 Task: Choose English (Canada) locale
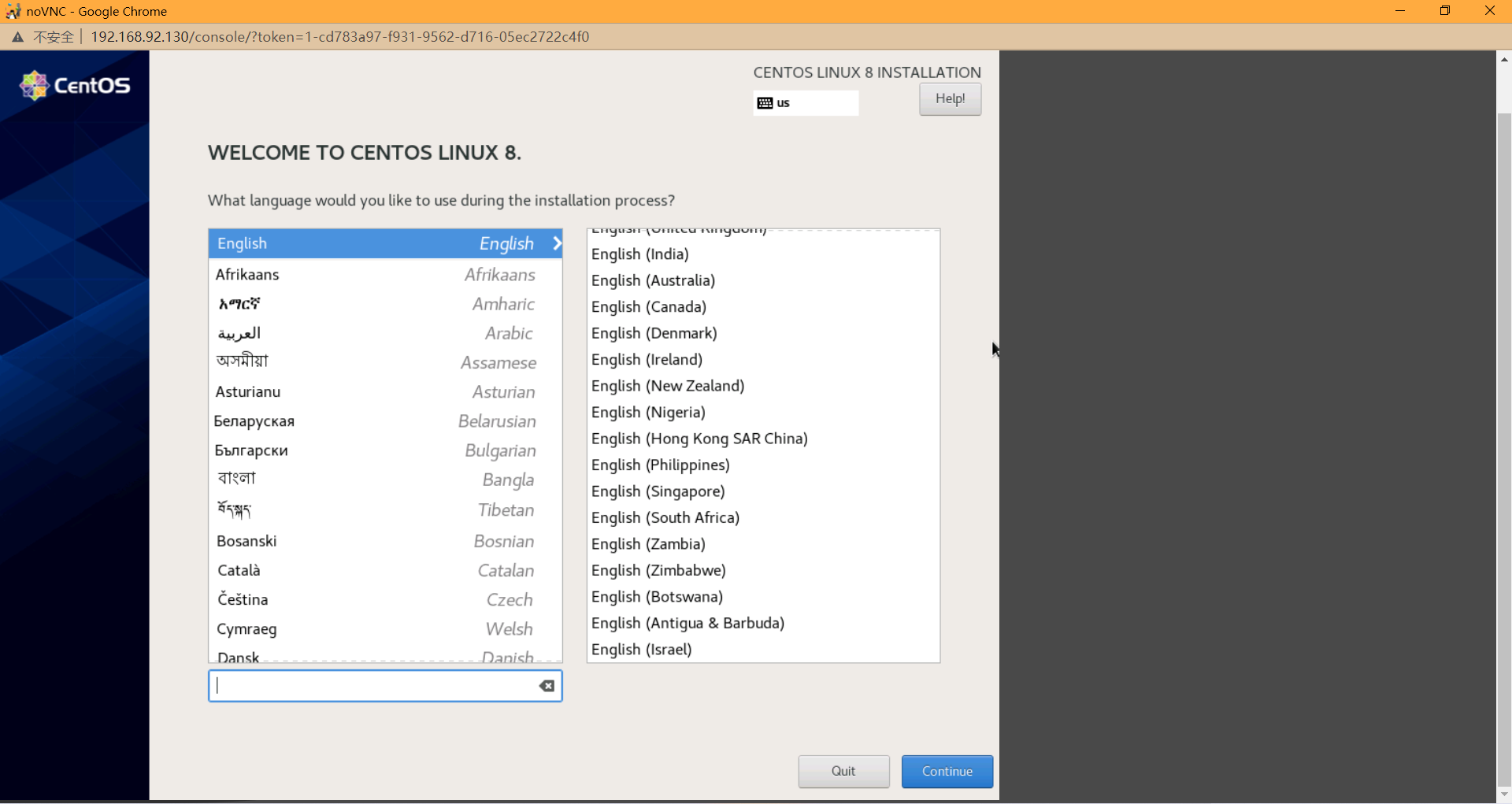(763, 307)
